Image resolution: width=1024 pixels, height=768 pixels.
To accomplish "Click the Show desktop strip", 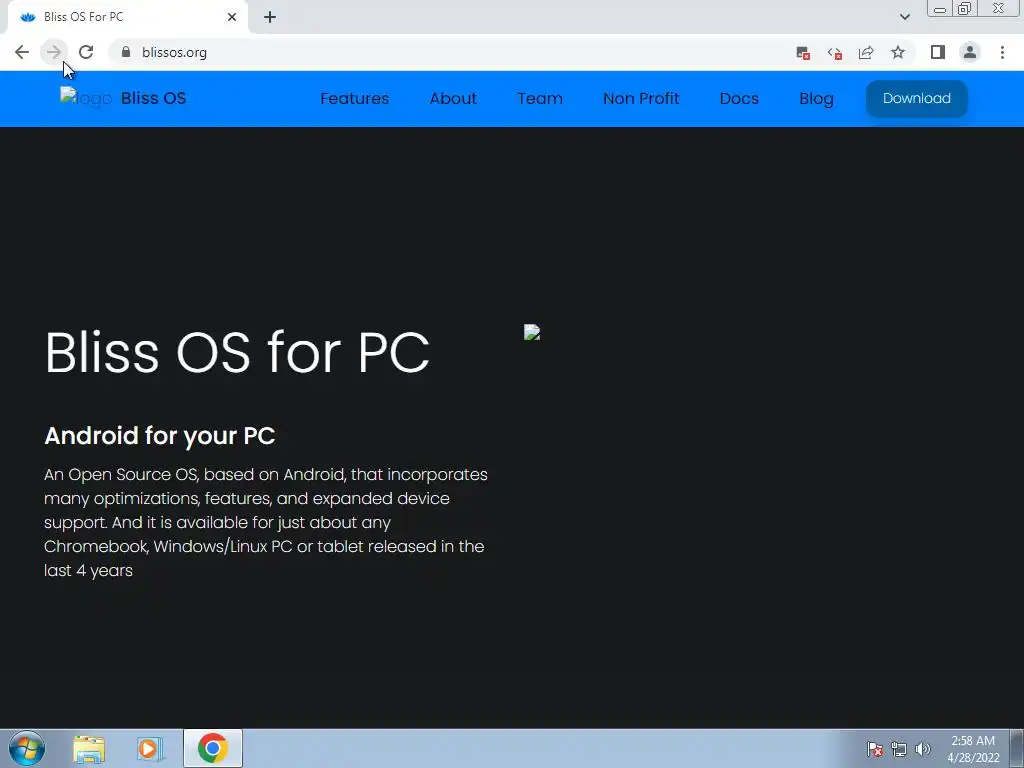I will click(x=1017, y=748).
